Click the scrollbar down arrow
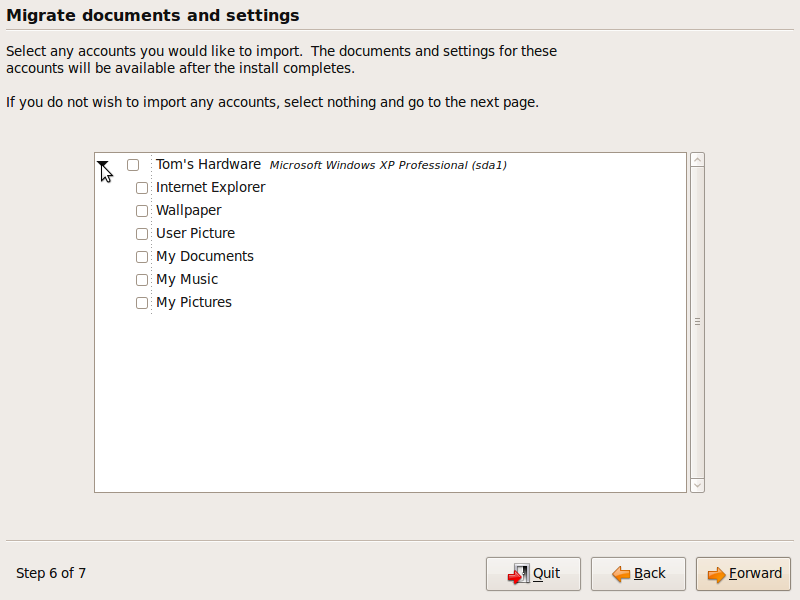 [x=696, y=484]
